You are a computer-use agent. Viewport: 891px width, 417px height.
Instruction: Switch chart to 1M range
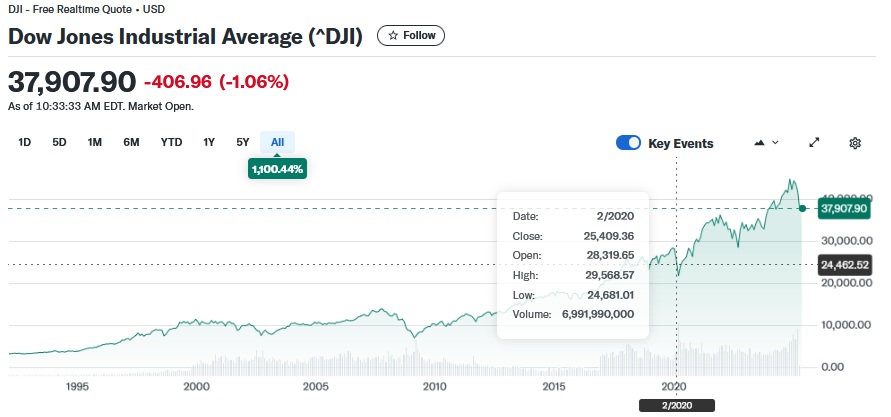pos(94,142)
